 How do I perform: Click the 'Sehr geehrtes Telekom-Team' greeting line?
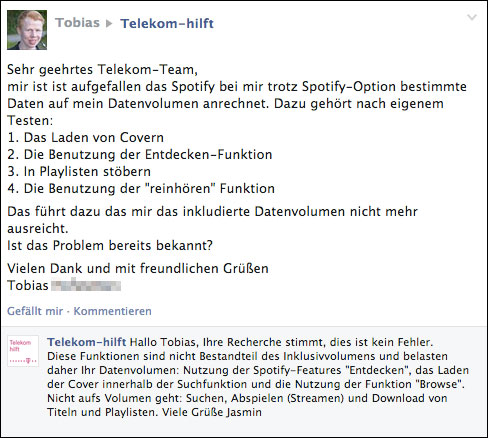tap(103, 70)
